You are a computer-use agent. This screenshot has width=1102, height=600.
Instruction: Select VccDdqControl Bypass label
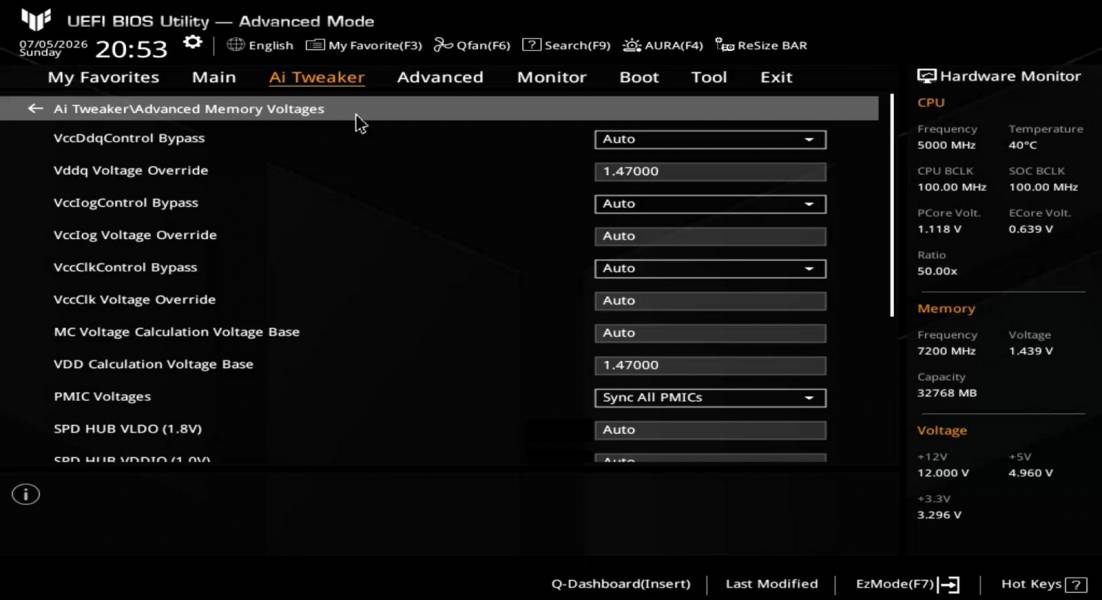(x=129, y=138)
